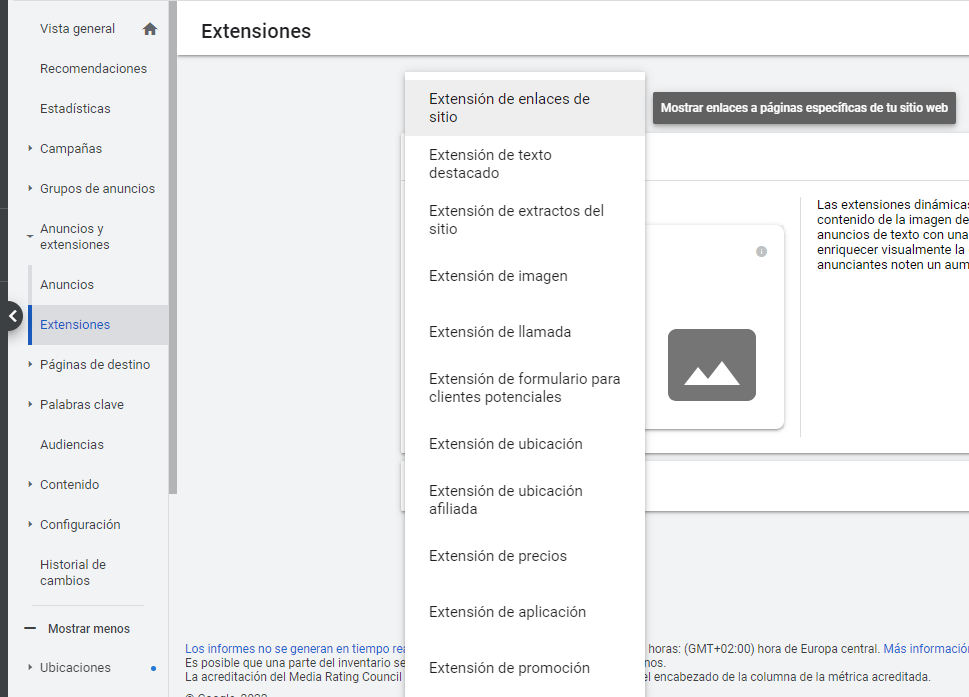The width and height of the screenshot is (969, 697).
Task: Expand the Palabras clave section
Action: coord(31,405)
